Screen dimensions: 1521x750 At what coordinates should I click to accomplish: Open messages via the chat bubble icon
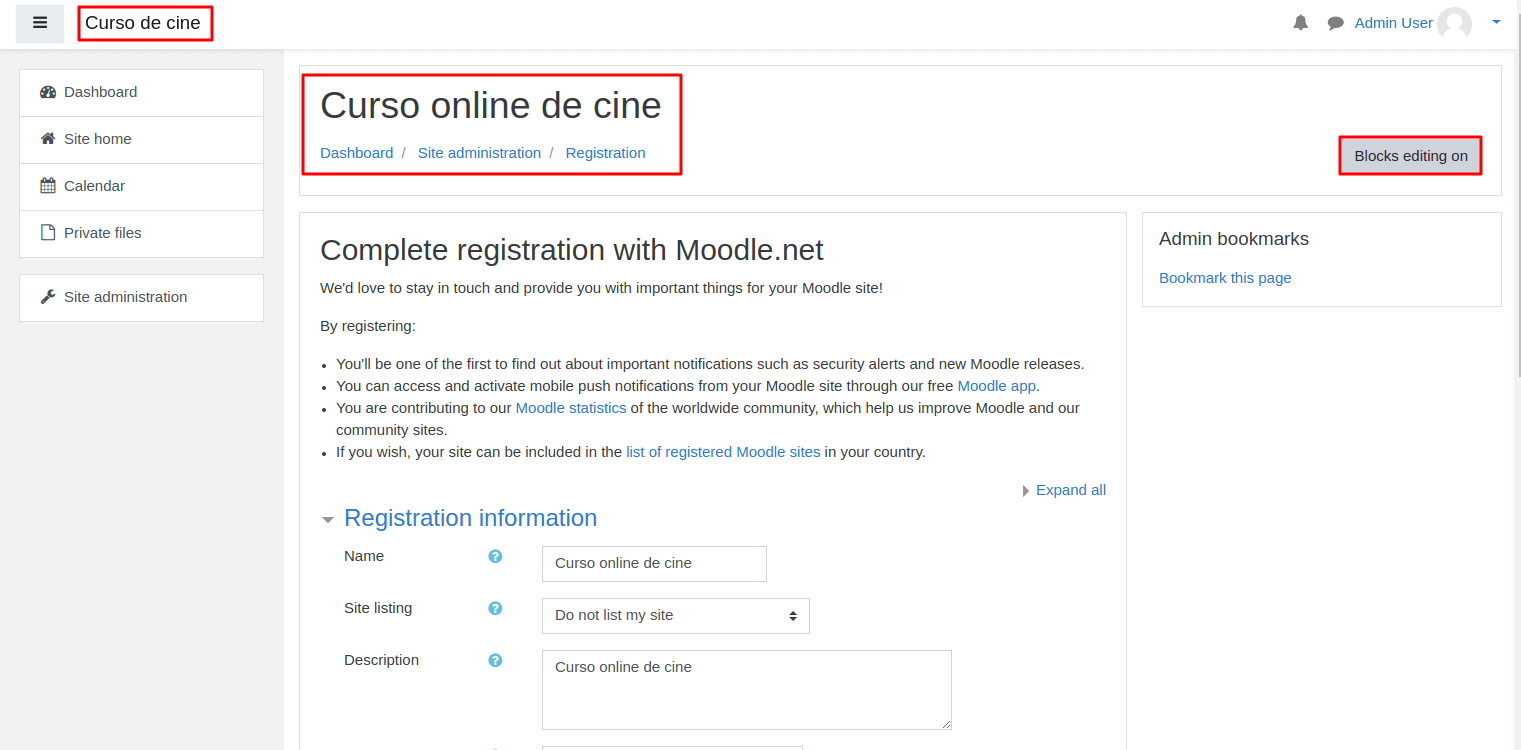pyautogui.click(x=1335, y=22)
